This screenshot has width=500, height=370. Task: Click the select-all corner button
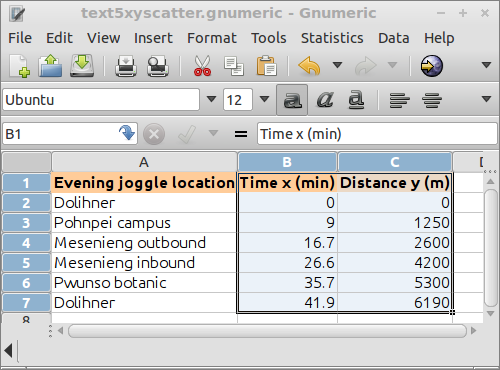26,162
